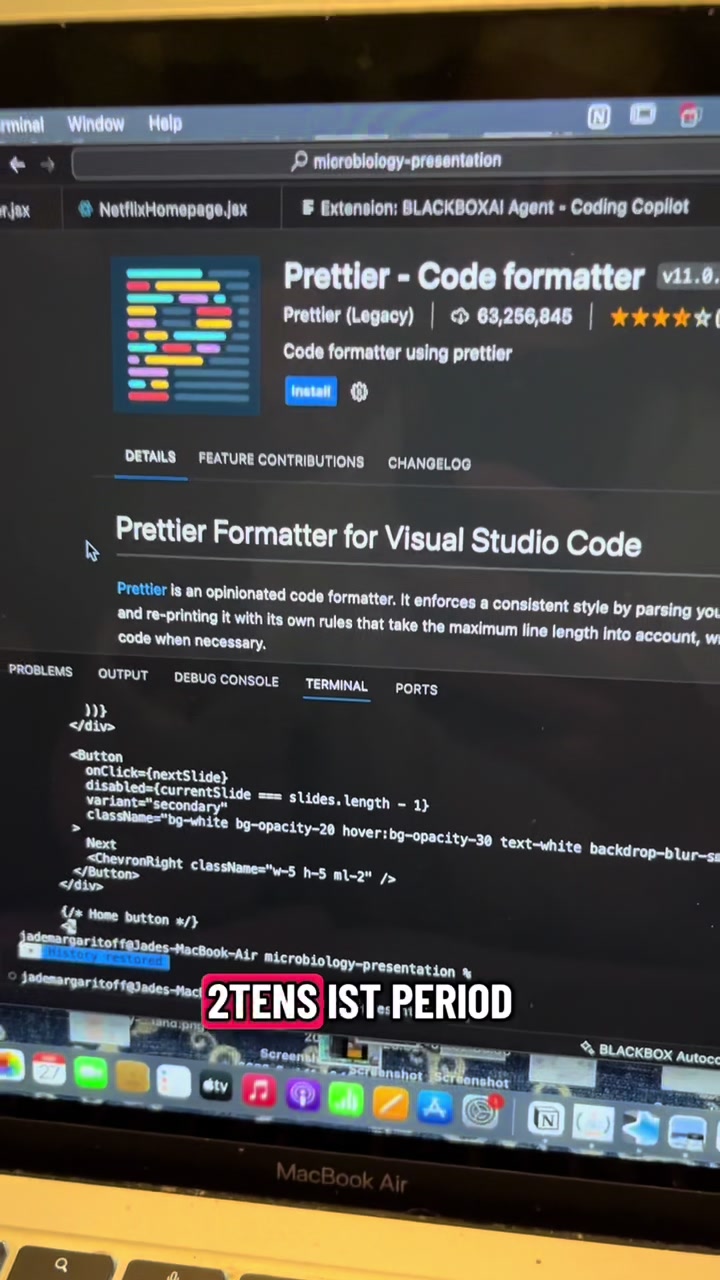
Task: Click 'Prettier Formatter for Visual Studio Code' heading
Action: tap(378, 536)
